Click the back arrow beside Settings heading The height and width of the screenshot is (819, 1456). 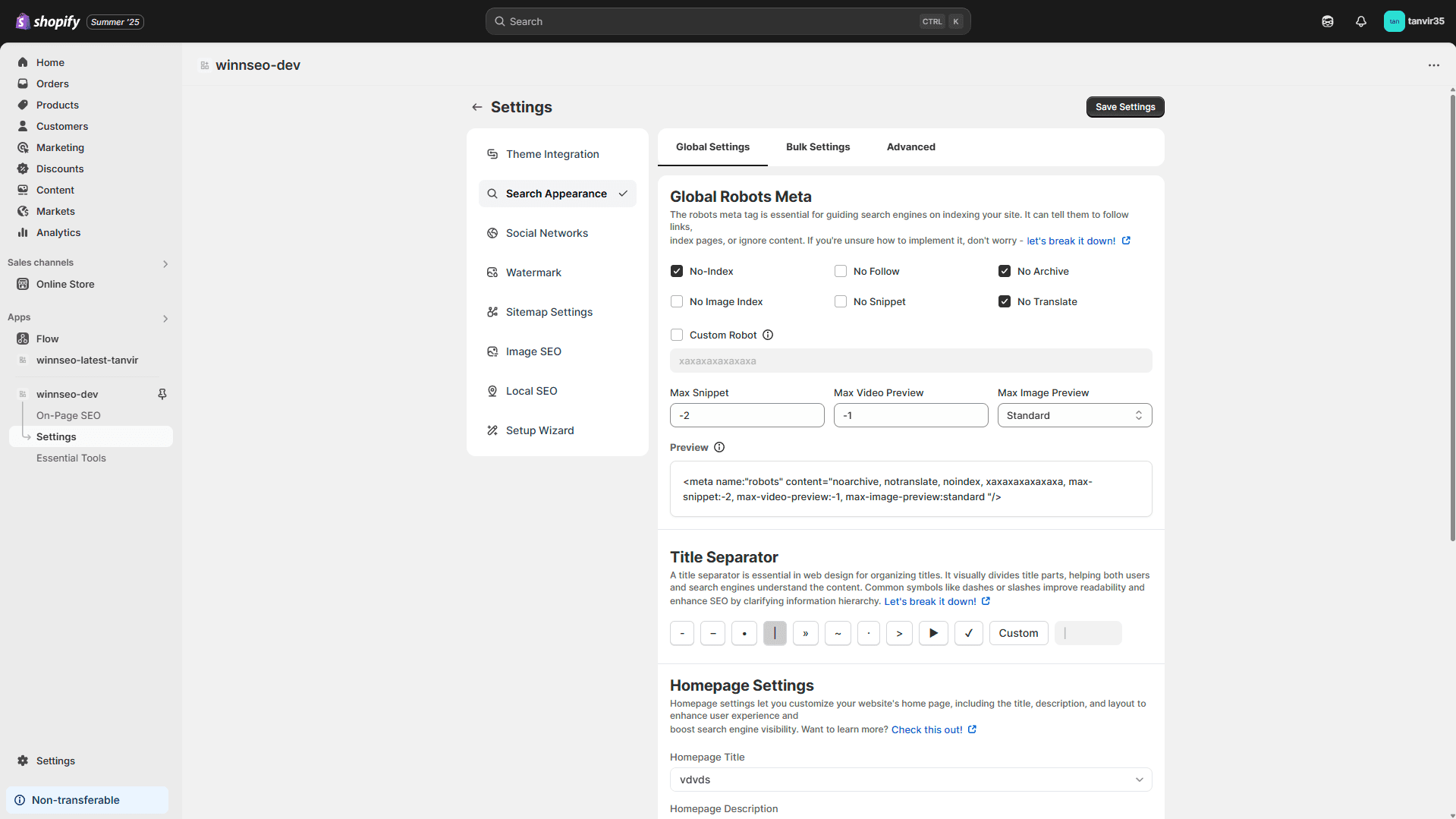[x=476, y=107]
